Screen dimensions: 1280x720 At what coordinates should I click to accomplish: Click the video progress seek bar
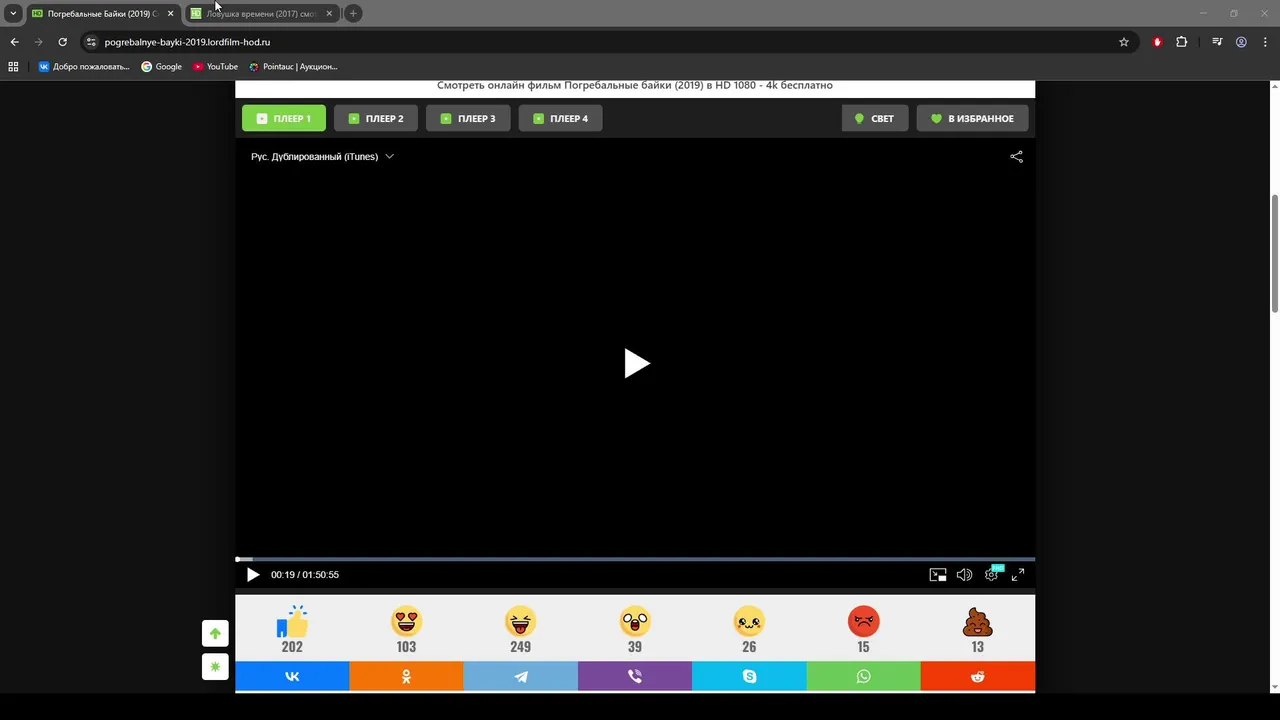point(635,559)
